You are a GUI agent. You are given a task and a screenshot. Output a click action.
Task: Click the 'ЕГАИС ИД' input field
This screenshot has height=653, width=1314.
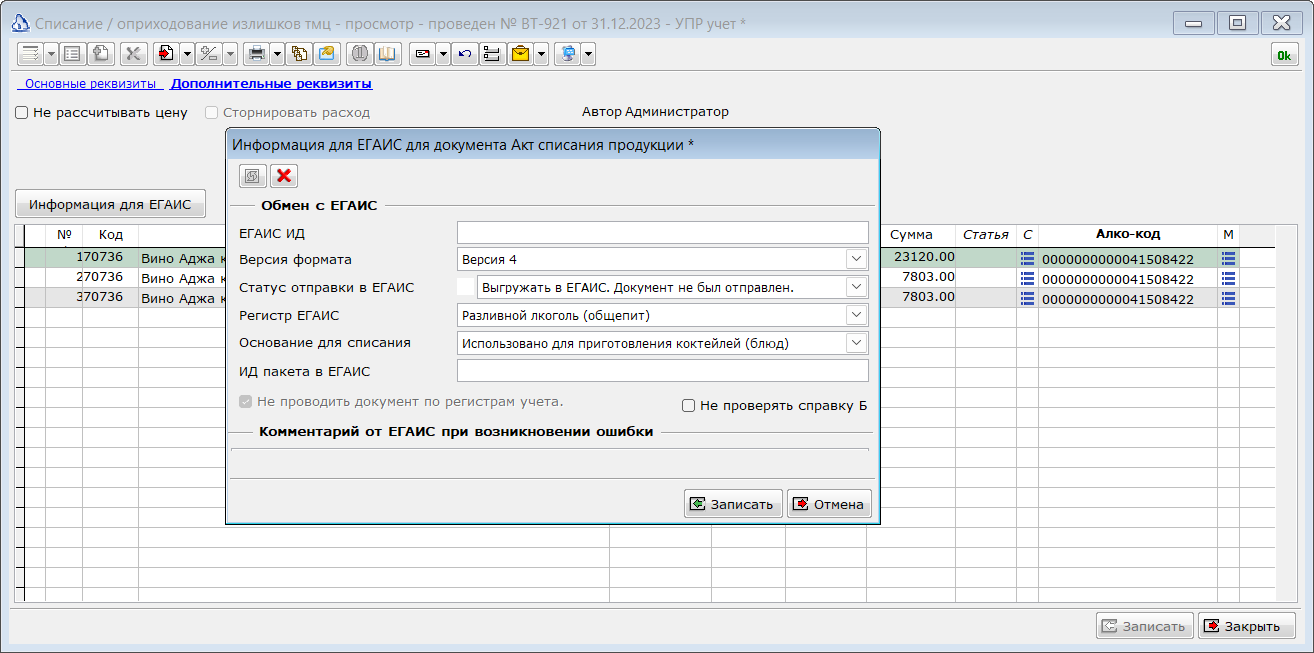tap(663, 233)
